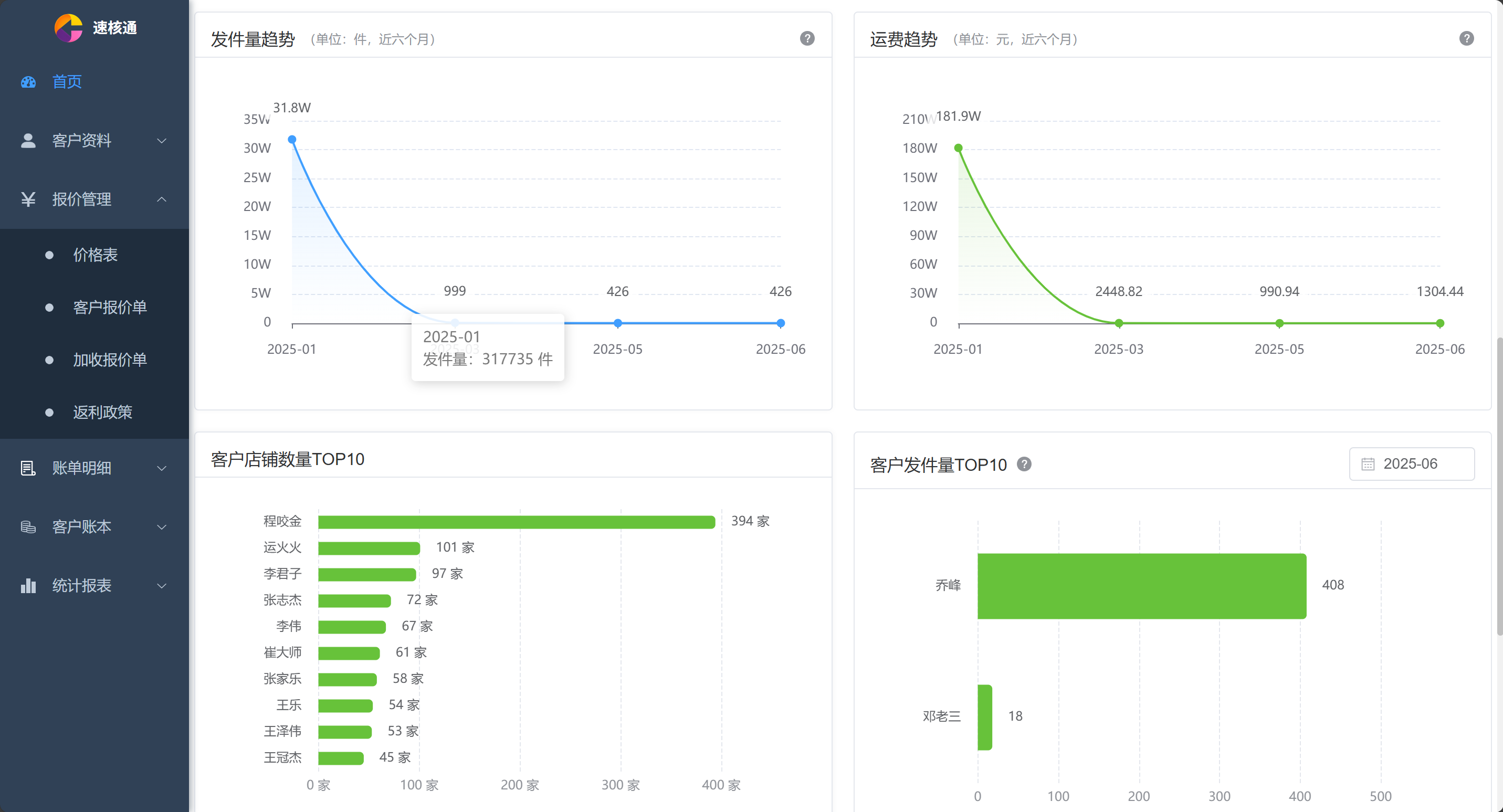Screen dimensions: 1503x812
Task: Click help icon on 运费趋势 card
Action: coord(1466,38)
